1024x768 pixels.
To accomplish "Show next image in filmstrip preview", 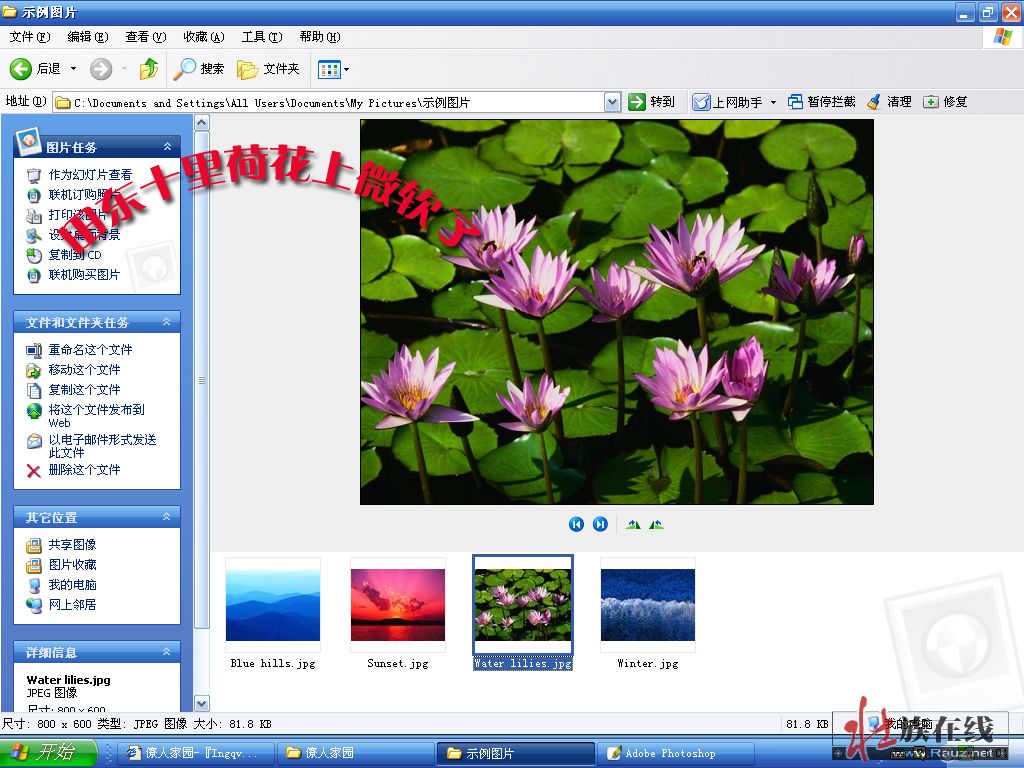I will point(600,524).
